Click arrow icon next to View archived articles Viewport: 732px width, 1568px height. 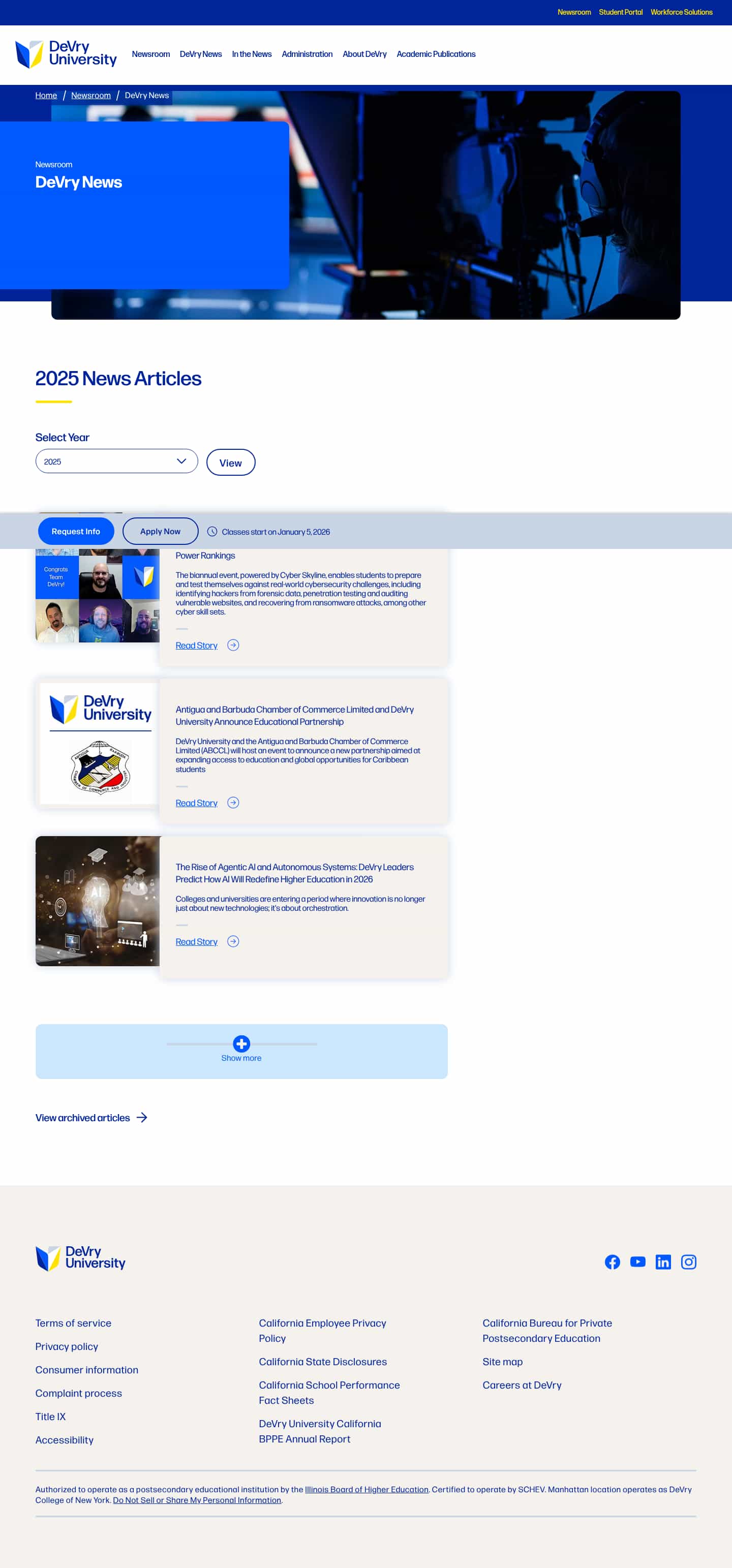142,1118
